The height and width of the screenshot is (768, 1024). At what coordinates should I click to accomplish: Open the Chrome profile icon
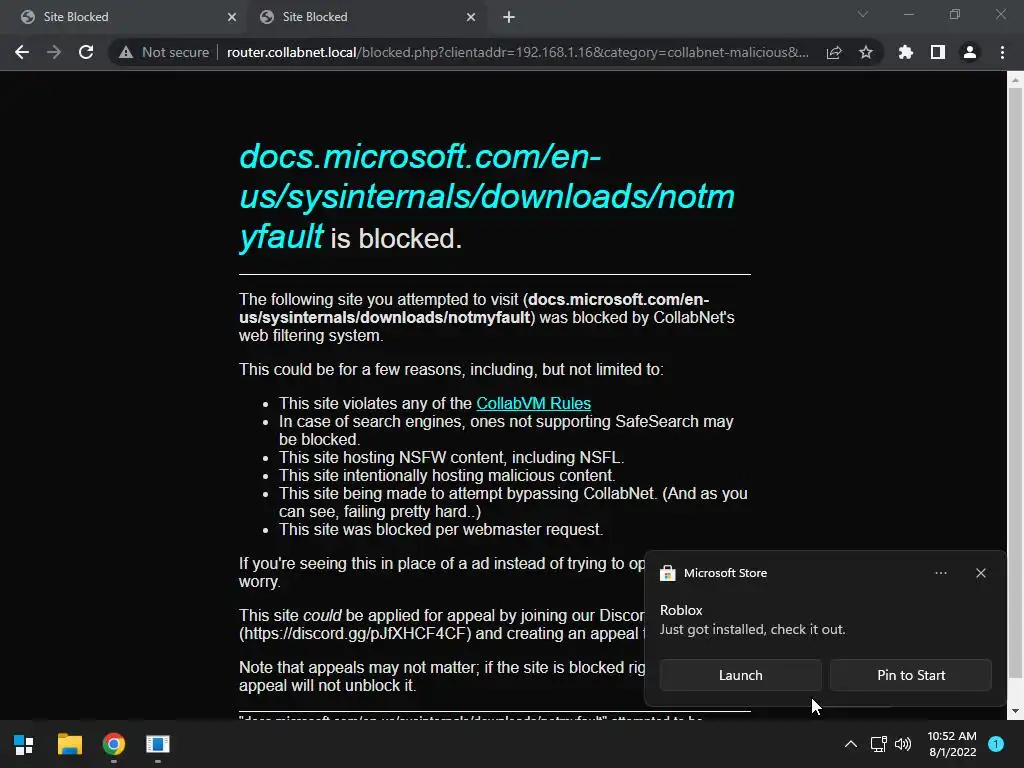pos(970,52)
